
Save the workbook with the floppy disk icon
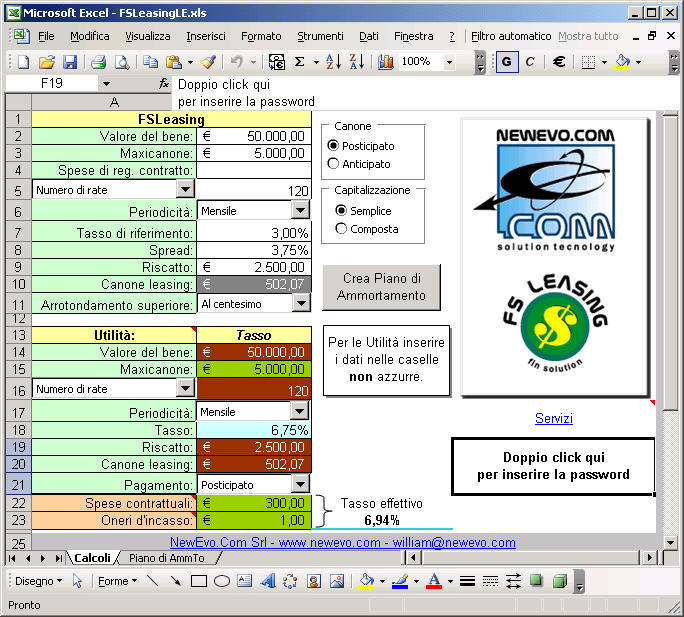[x=70, y=62]
